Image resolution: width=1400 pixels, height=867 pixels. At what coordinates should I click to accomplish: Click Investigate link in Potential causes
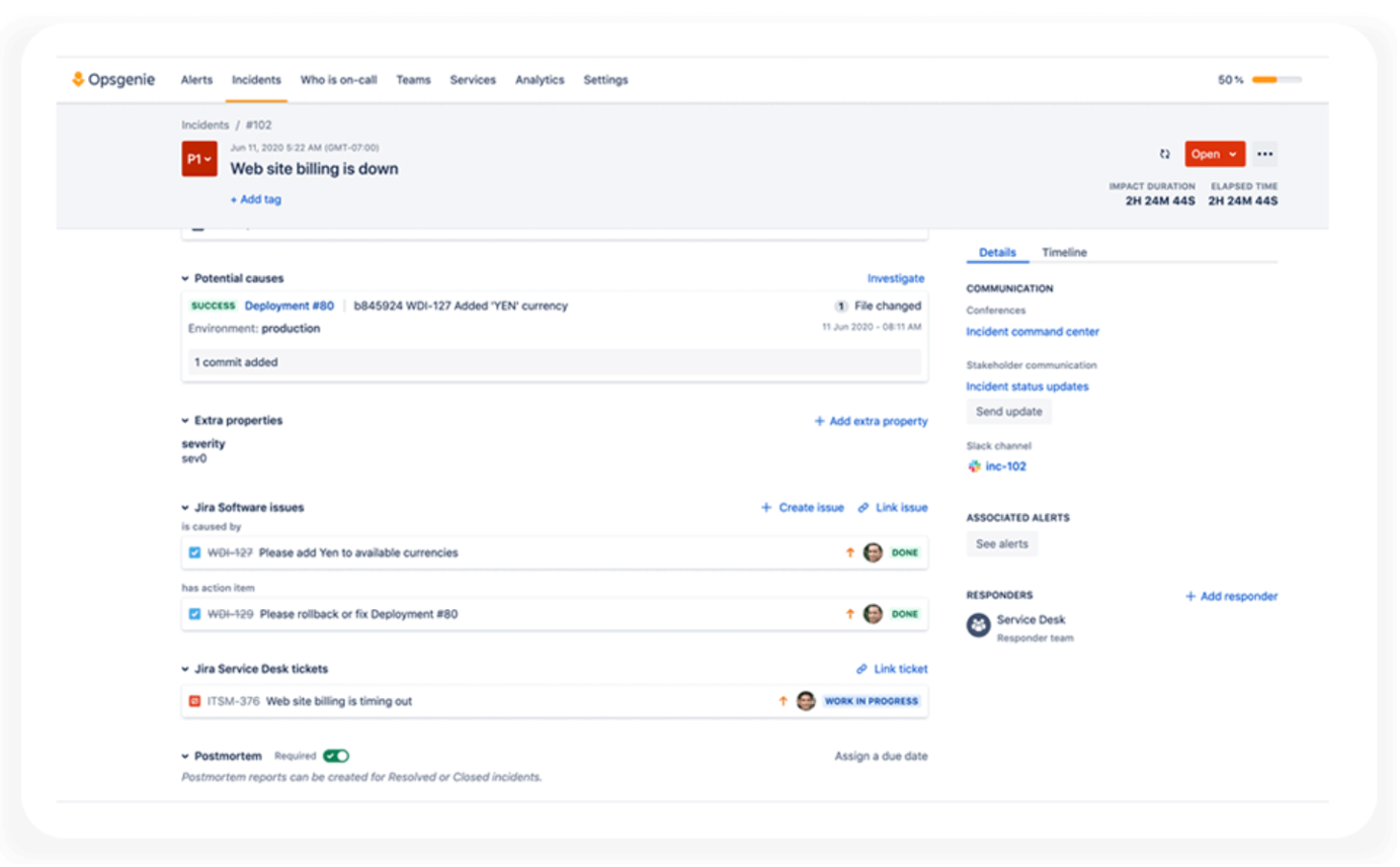coord(896,279)
